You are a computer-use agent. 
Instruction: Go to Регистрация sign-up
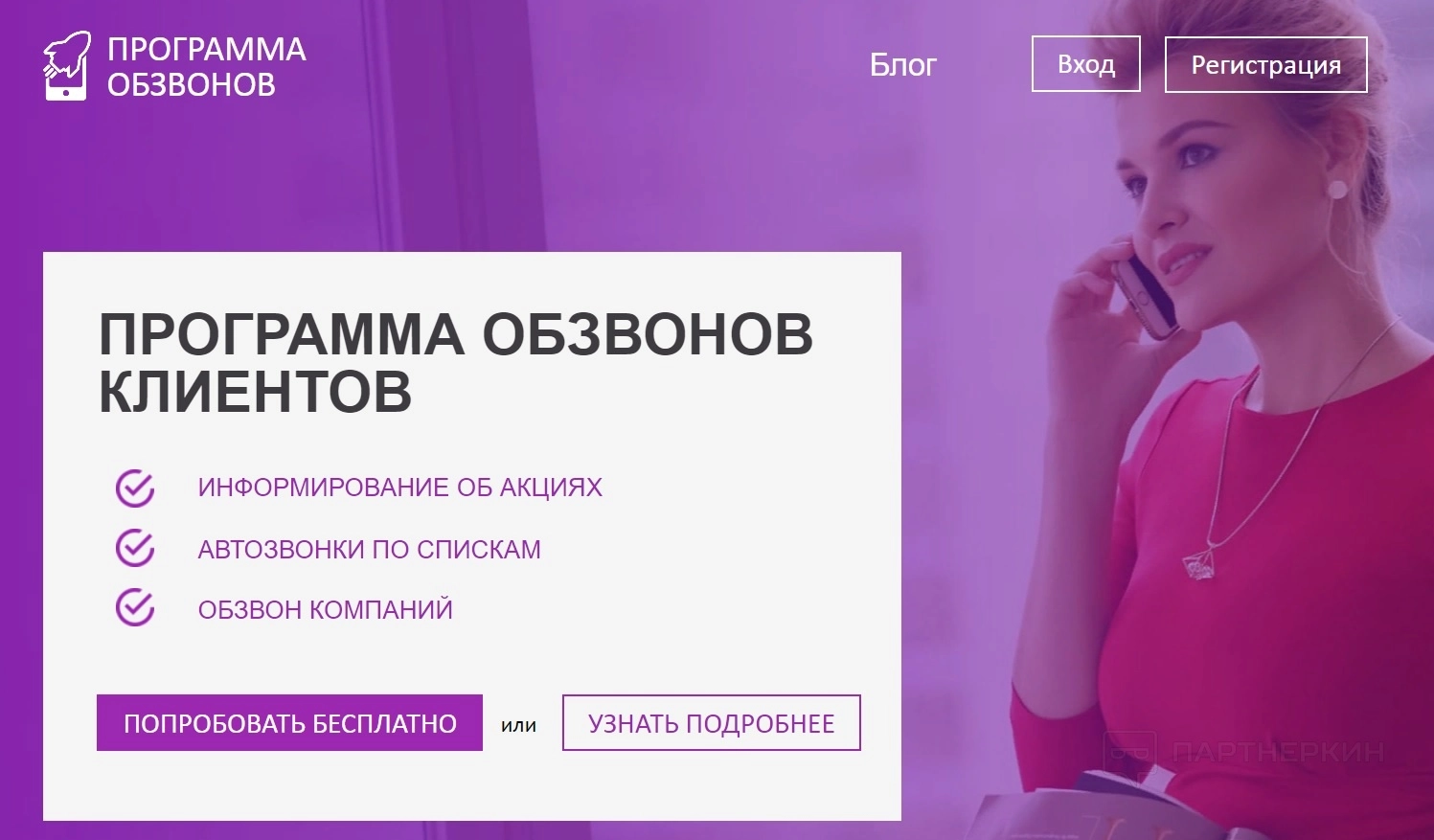point(1265,65)
